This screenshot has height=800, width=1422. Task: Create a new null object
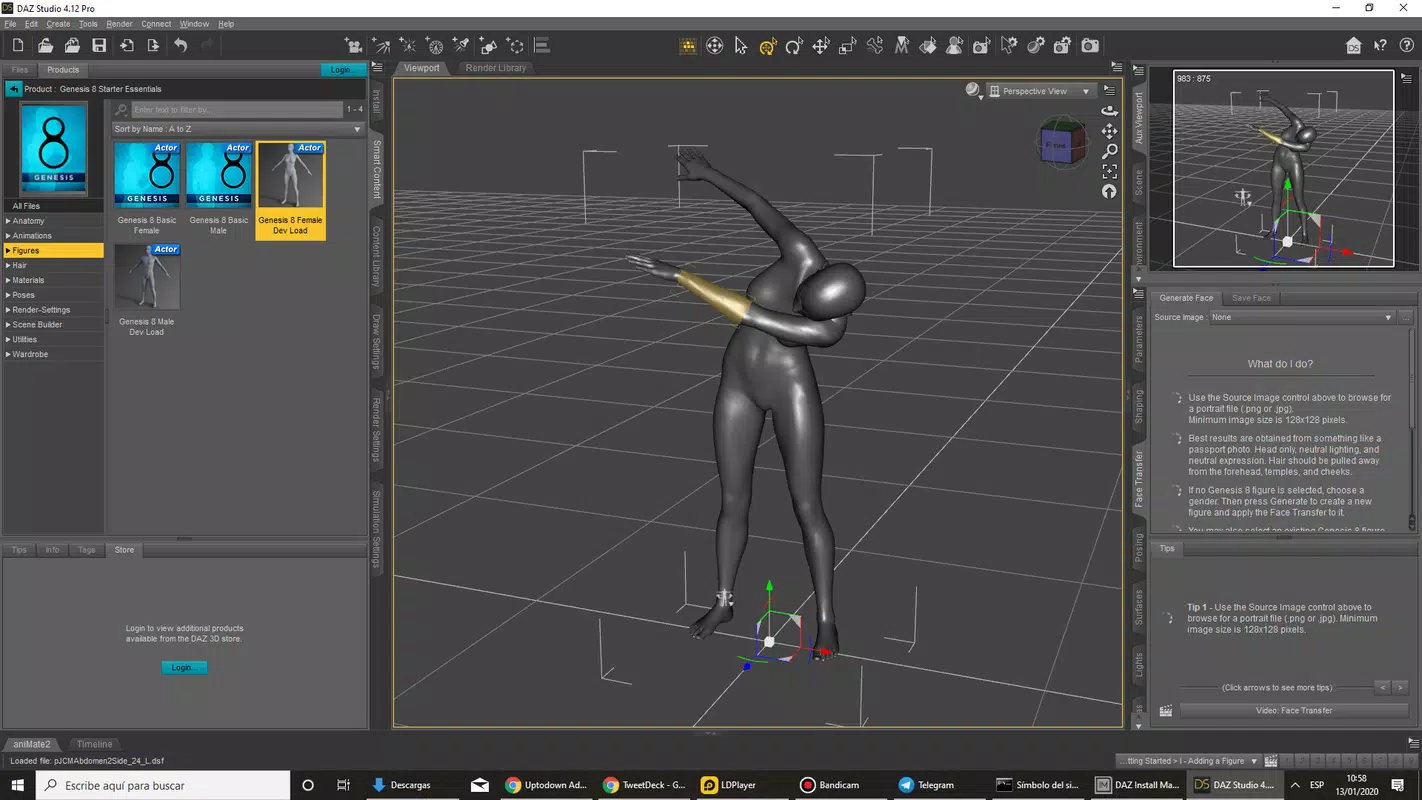point(515,46)
